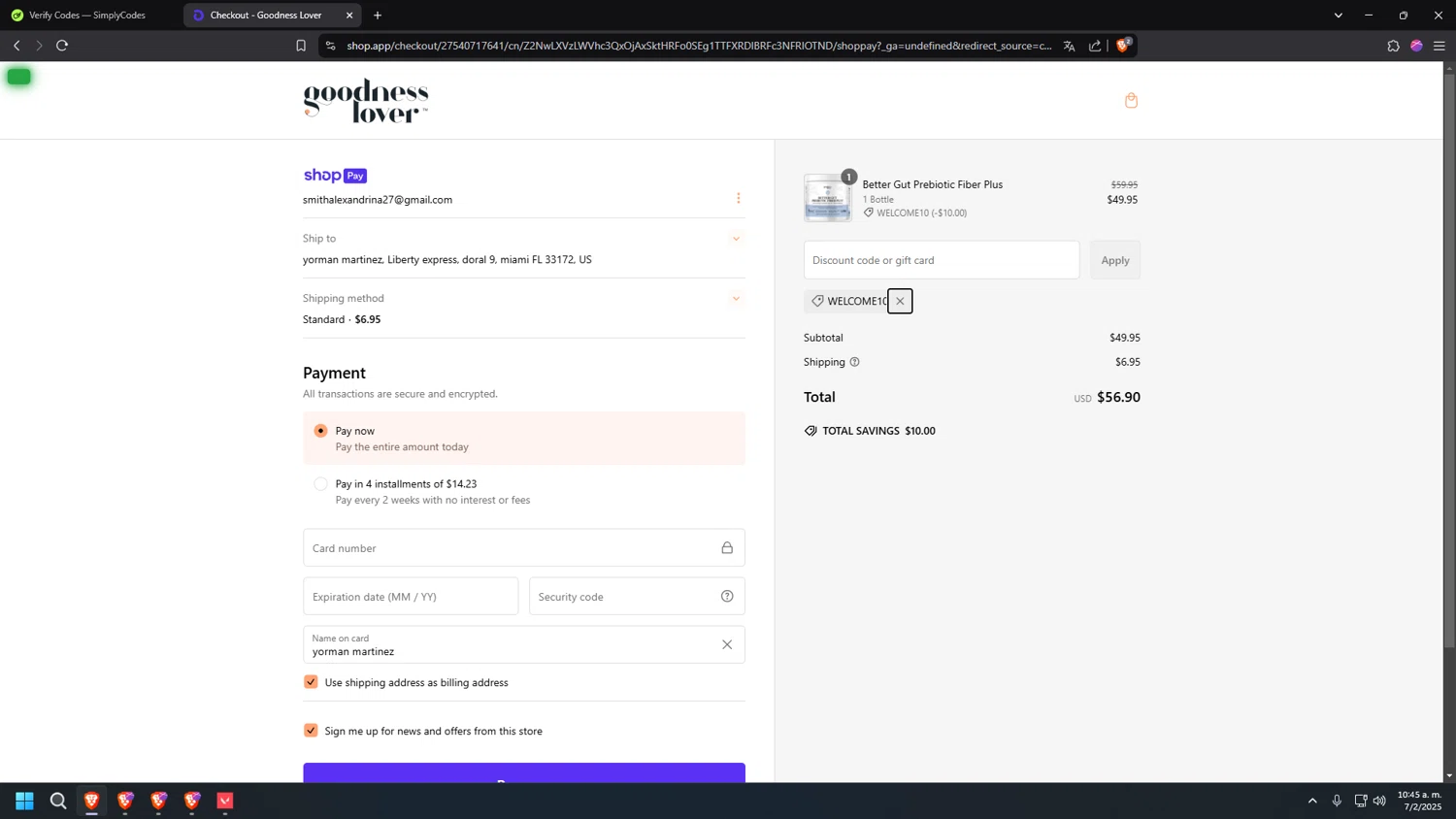Click the $56.90 total amount
Image resolution: width=1456 pixels, height=819 pixels.
click(1118, 397)
